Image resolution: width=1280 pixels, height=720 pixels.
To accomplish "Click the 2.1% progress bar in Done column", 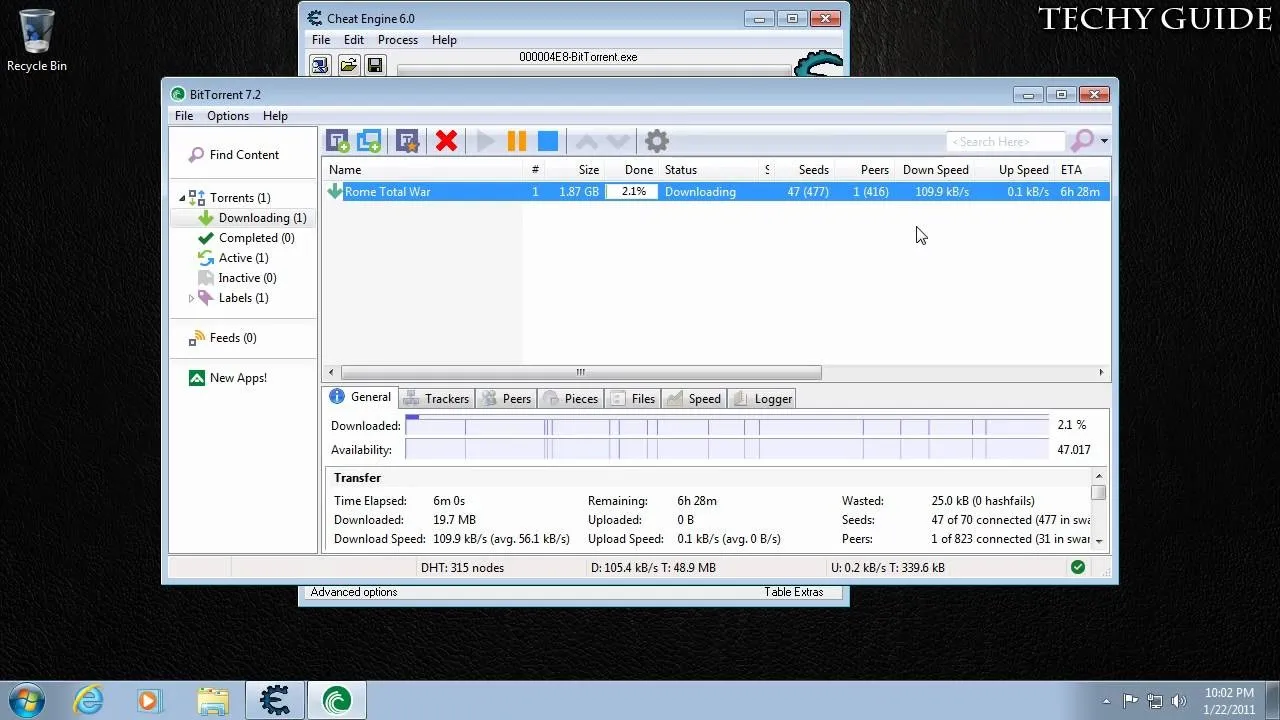I will (632, 192).
